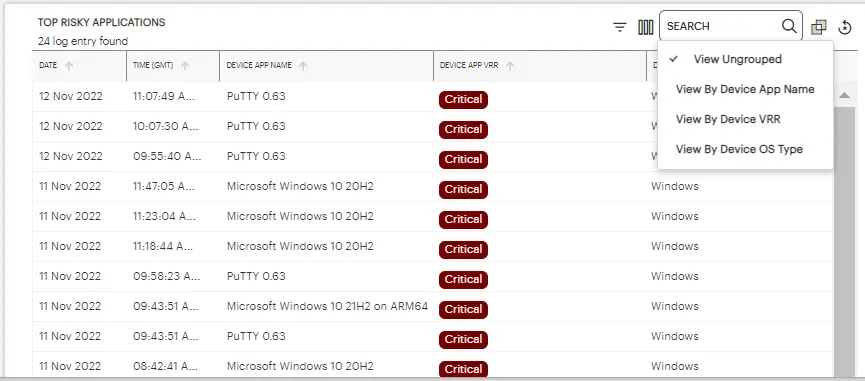Click Critical badge for 11:23:04 row

tap(463, 219)
